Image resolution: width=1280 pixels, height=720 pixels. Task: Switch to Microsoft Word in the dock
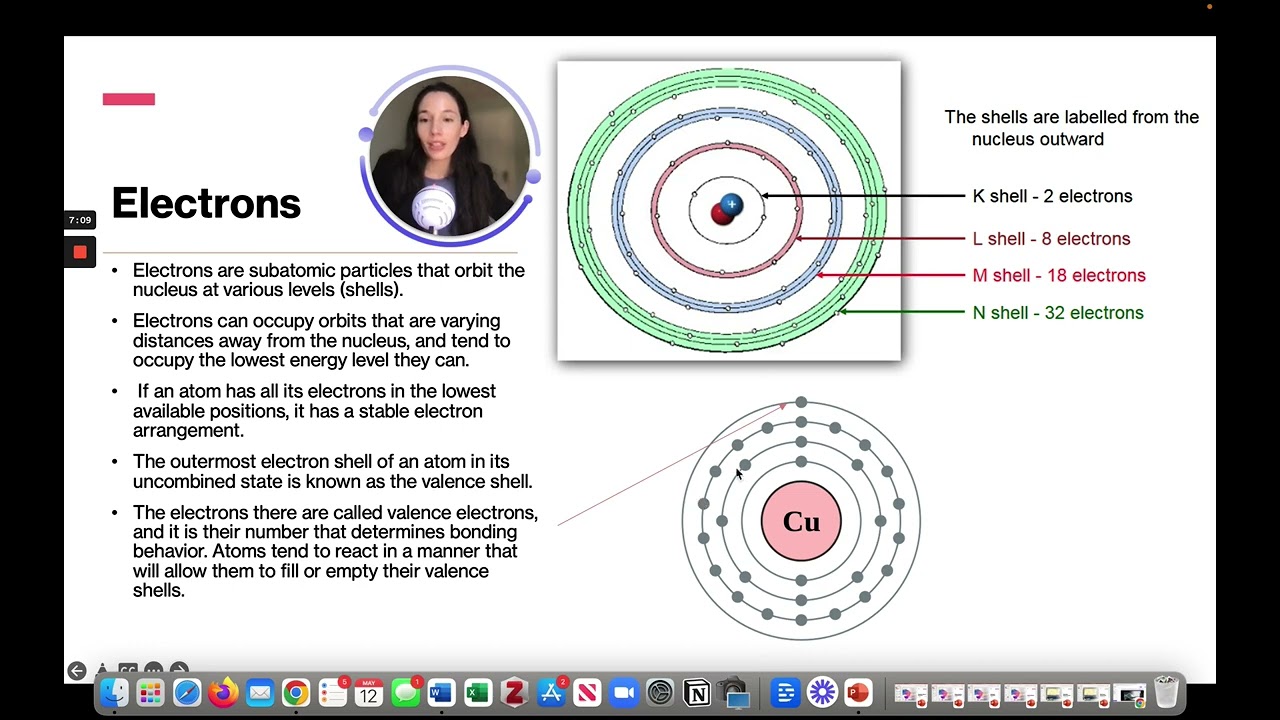pos(441,693)
